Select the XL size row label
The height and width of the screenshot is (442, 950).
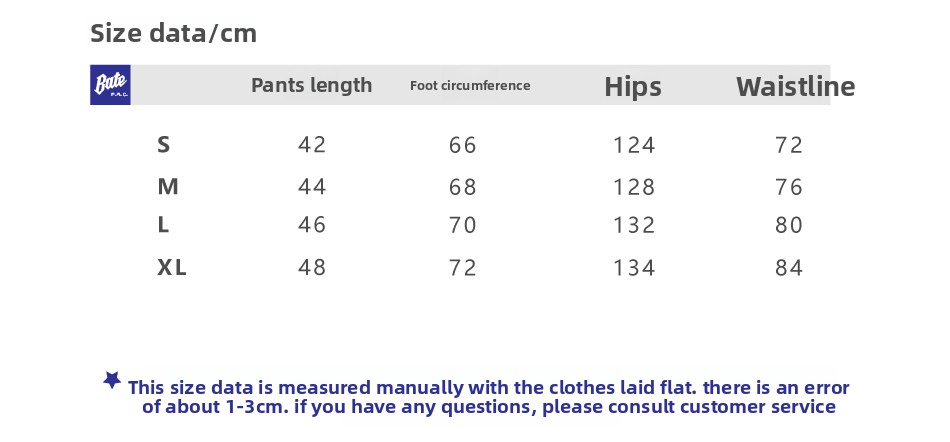[x=172, y=268]
